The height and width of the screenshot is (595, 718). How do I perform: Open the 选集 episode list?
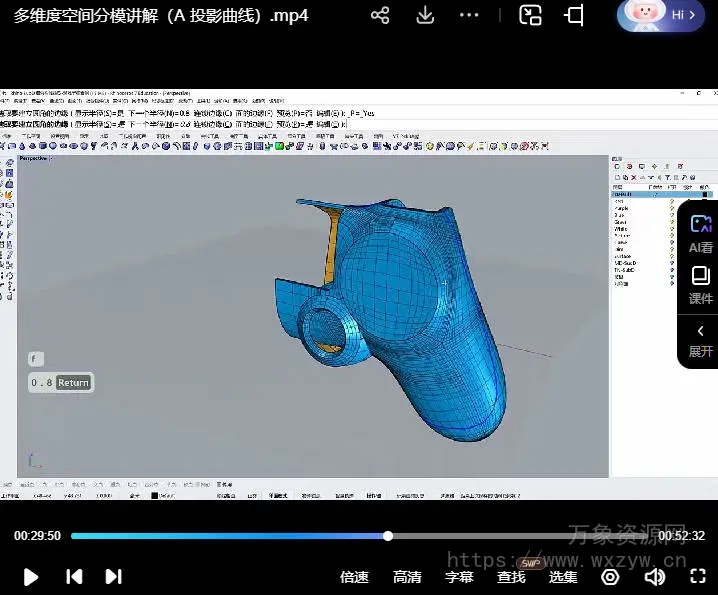(x=563, y=577)
